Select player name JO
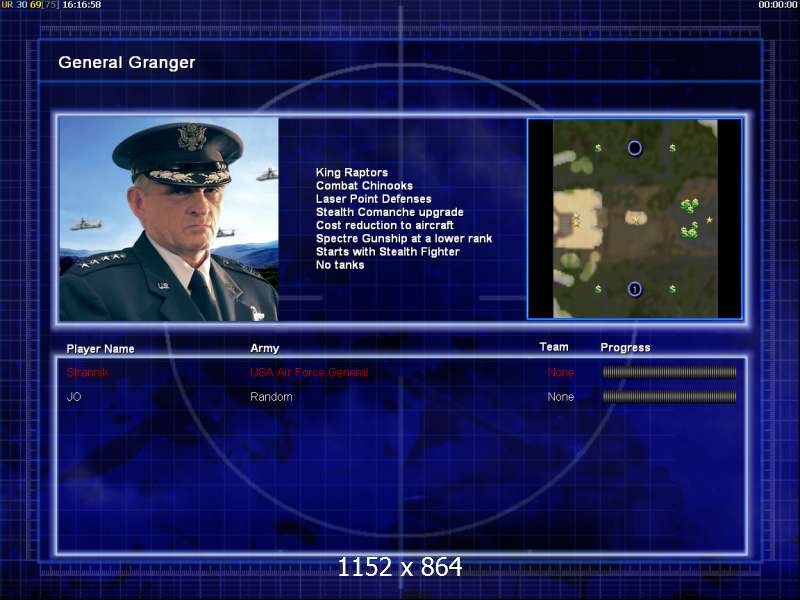Viewport: 800px width, 600px height. pyautogui.click(x=74, y=397)
